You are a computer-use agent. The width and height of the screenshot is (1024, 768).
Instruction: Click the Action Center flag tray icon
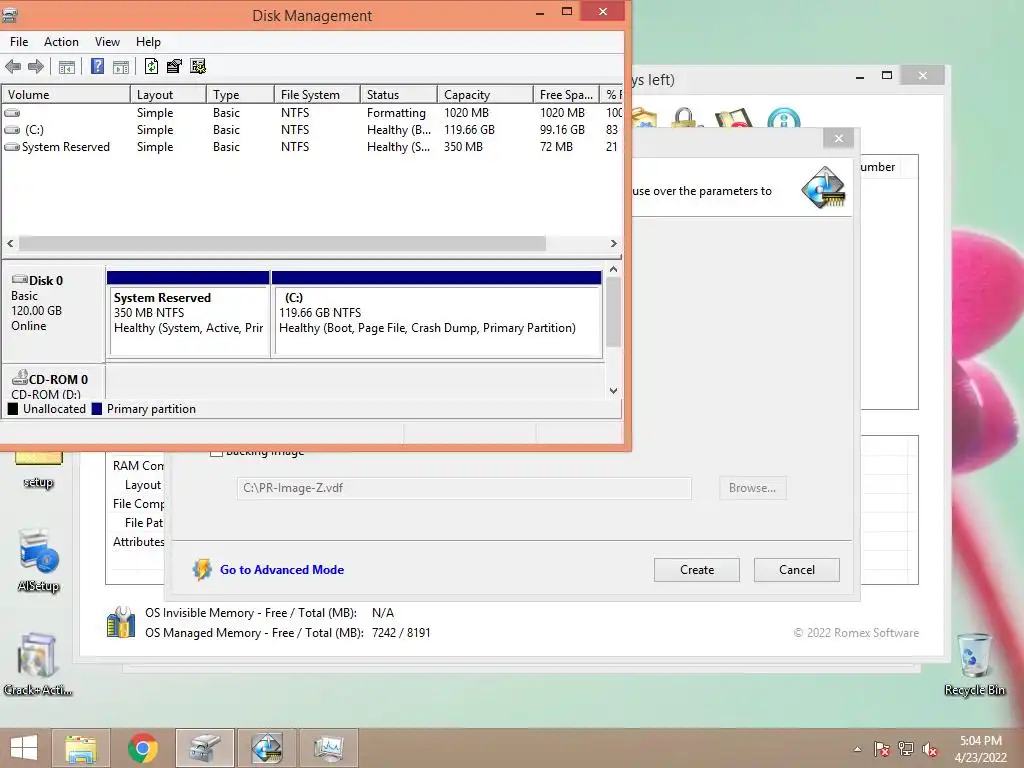882,749
